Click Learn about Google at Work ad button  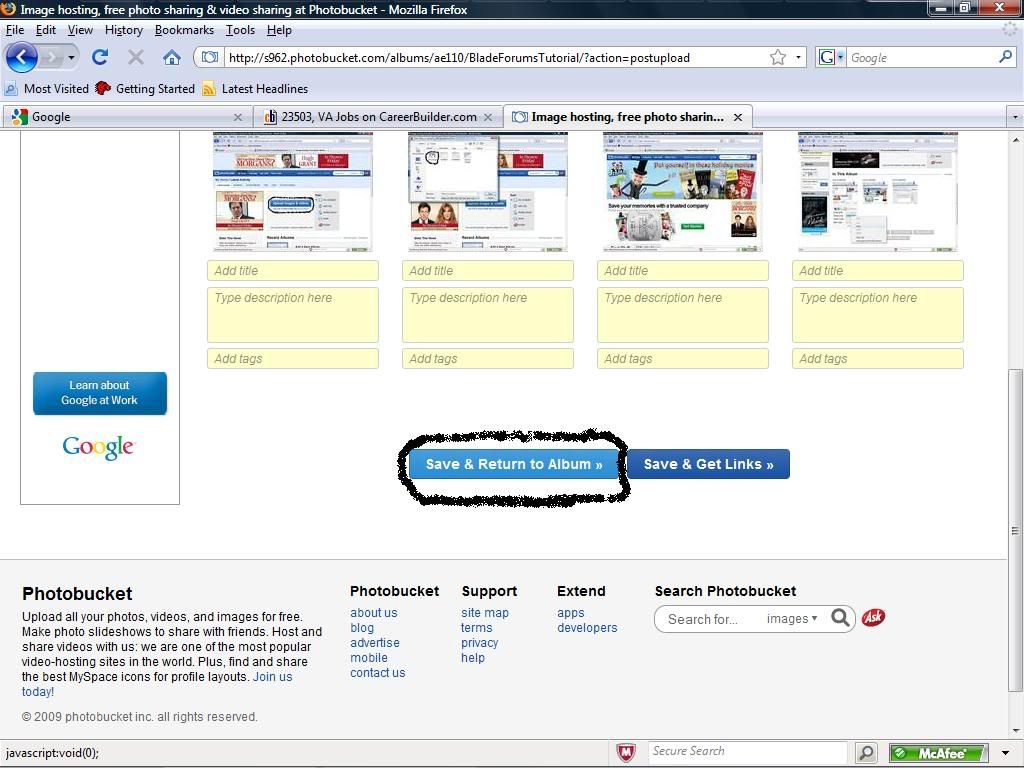[x=100, y=393]
